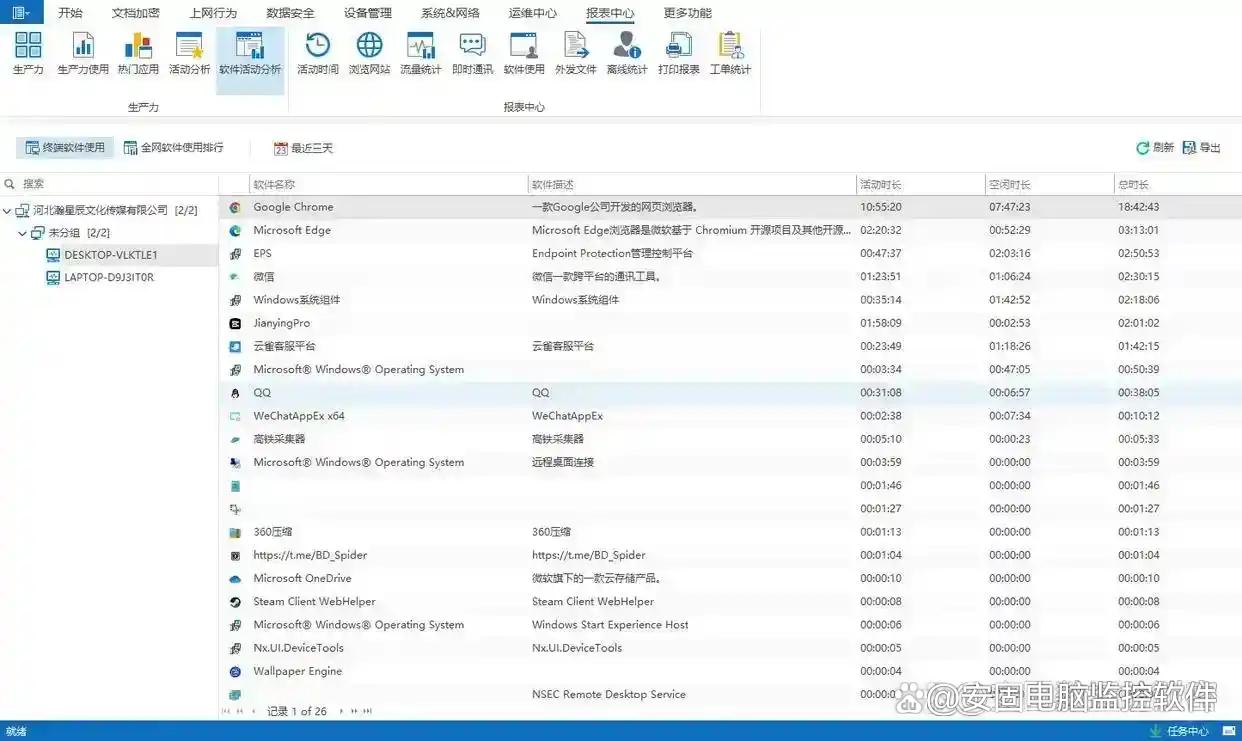The width and height of the screenshot is (1242, 741).
Task: Collapse the 河北瀚星辰文化传媒有限公司 tree node
Action: [x=8, y=211]
